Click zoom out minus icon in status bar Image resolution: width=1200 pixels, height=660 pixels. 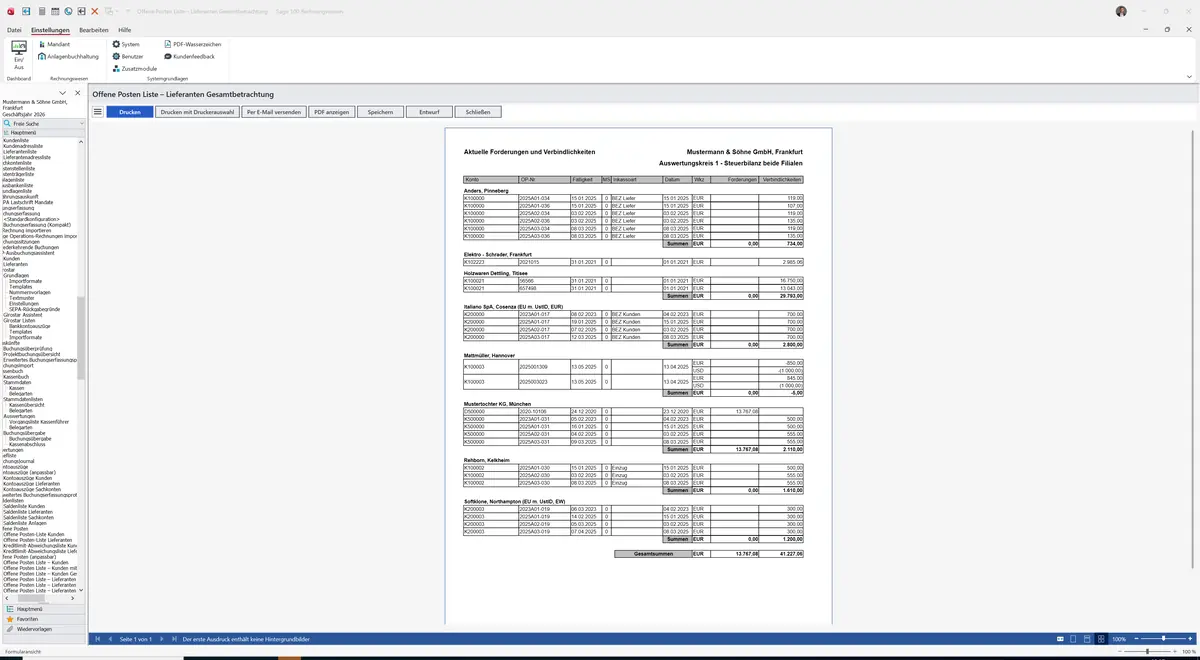coord(1138,639)
